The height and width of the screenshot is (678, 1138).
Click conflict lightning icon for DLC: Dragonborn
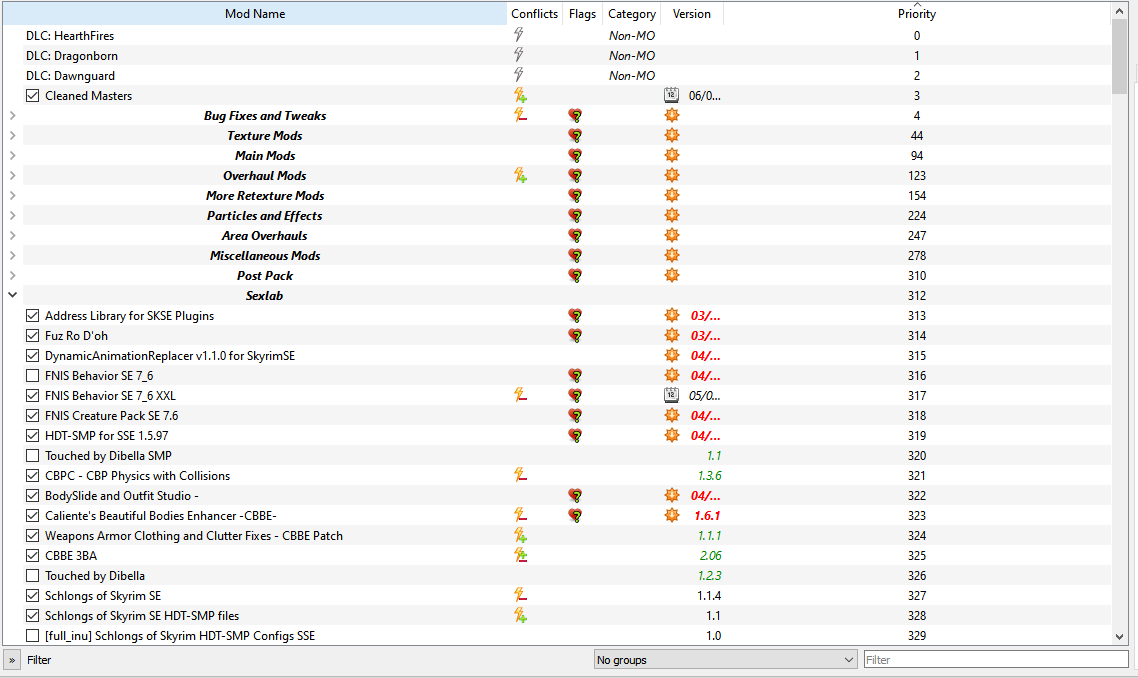(519, 55)
